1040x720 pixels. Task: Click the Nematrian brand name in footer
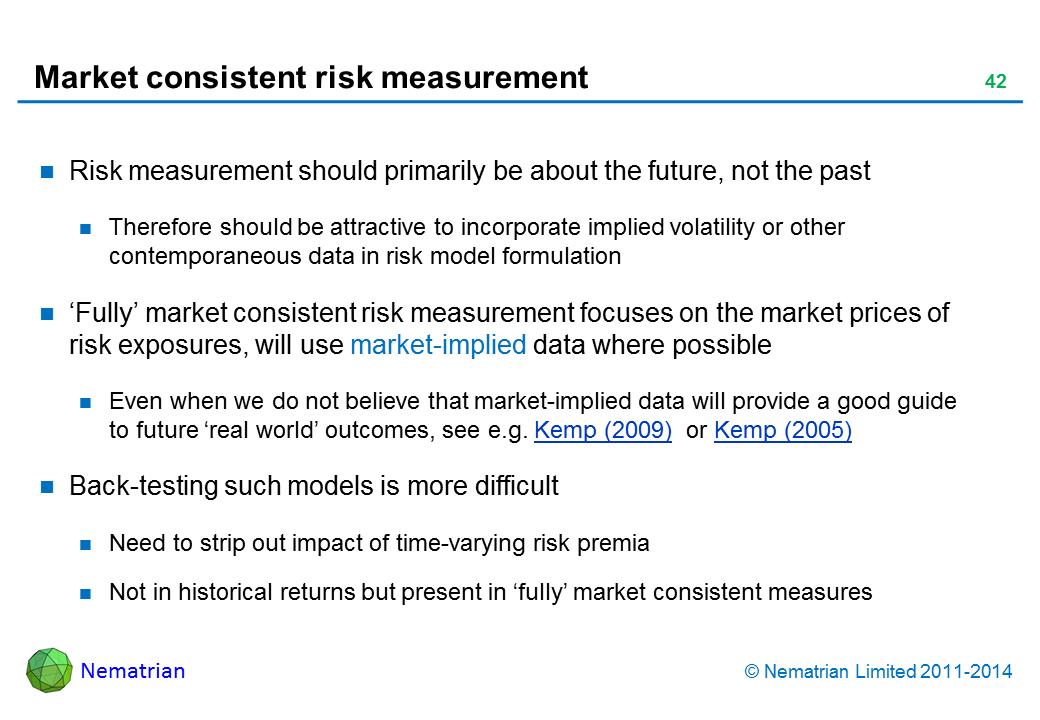click(x=133, y=671)
